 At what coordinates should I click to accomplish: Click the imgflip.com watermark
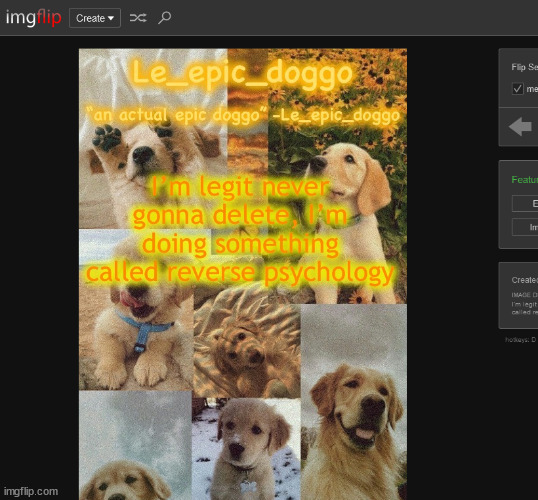click(31, 491)
